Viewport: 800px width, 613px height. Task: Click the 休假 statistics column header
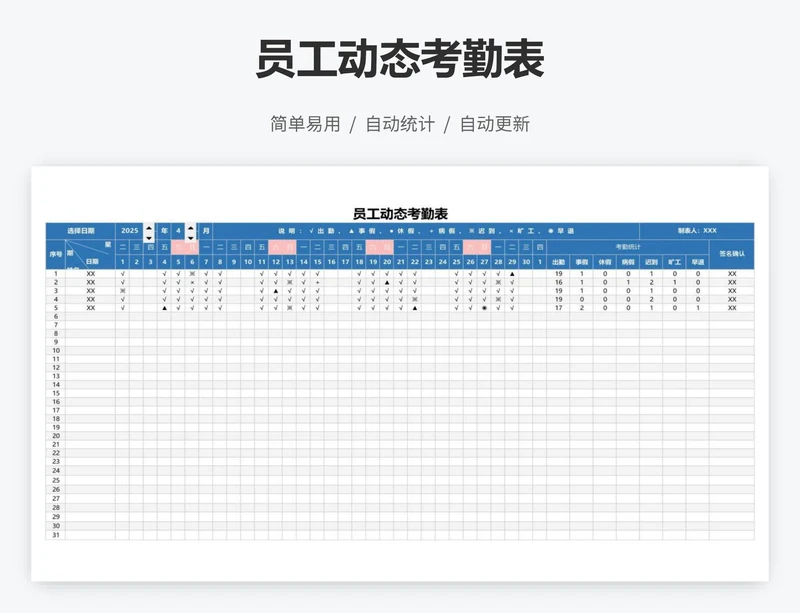tap(605, 262)
